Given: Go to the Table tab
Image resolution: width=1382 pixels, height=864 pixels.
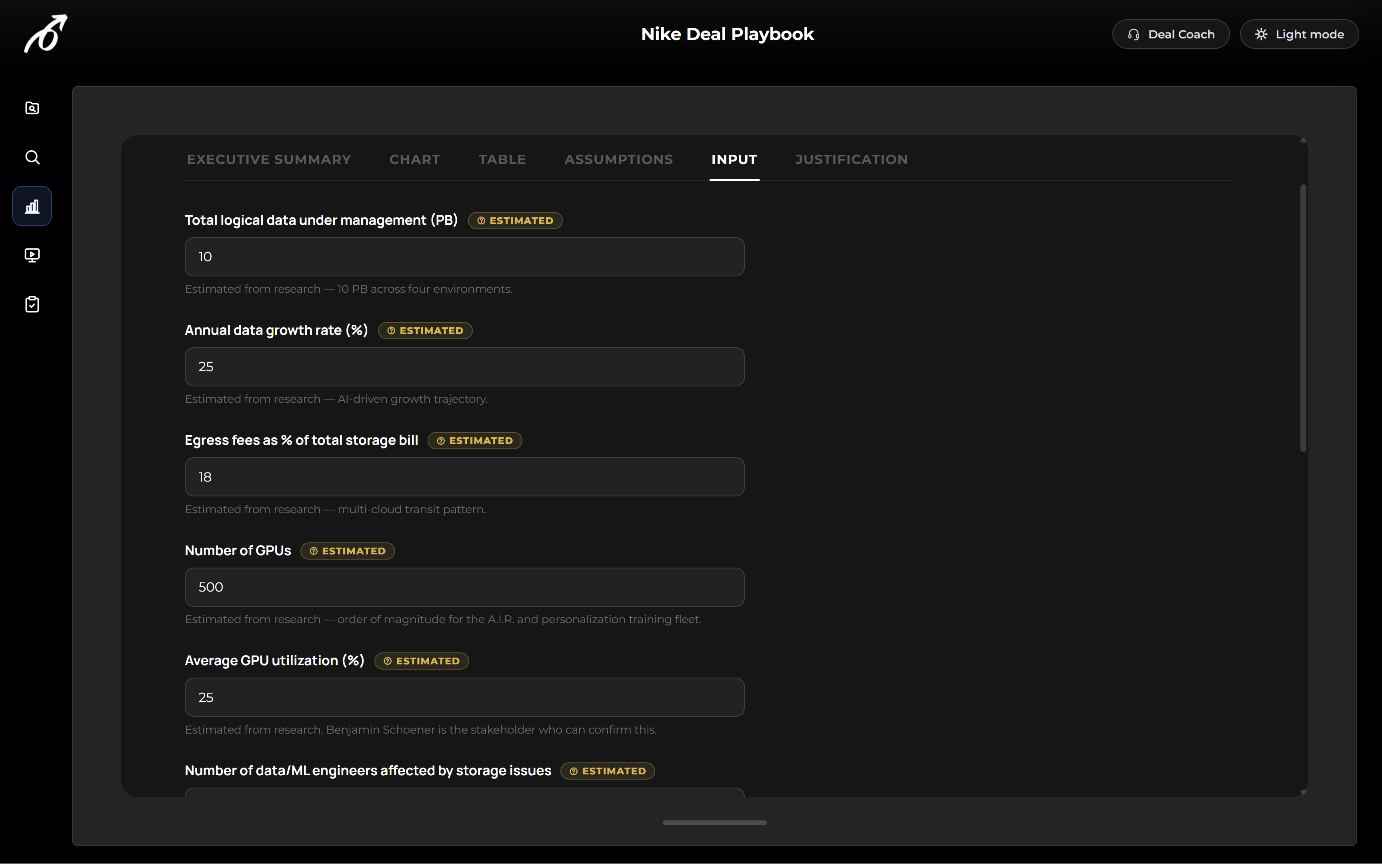Looking at the screenshot, I should 502,159.
